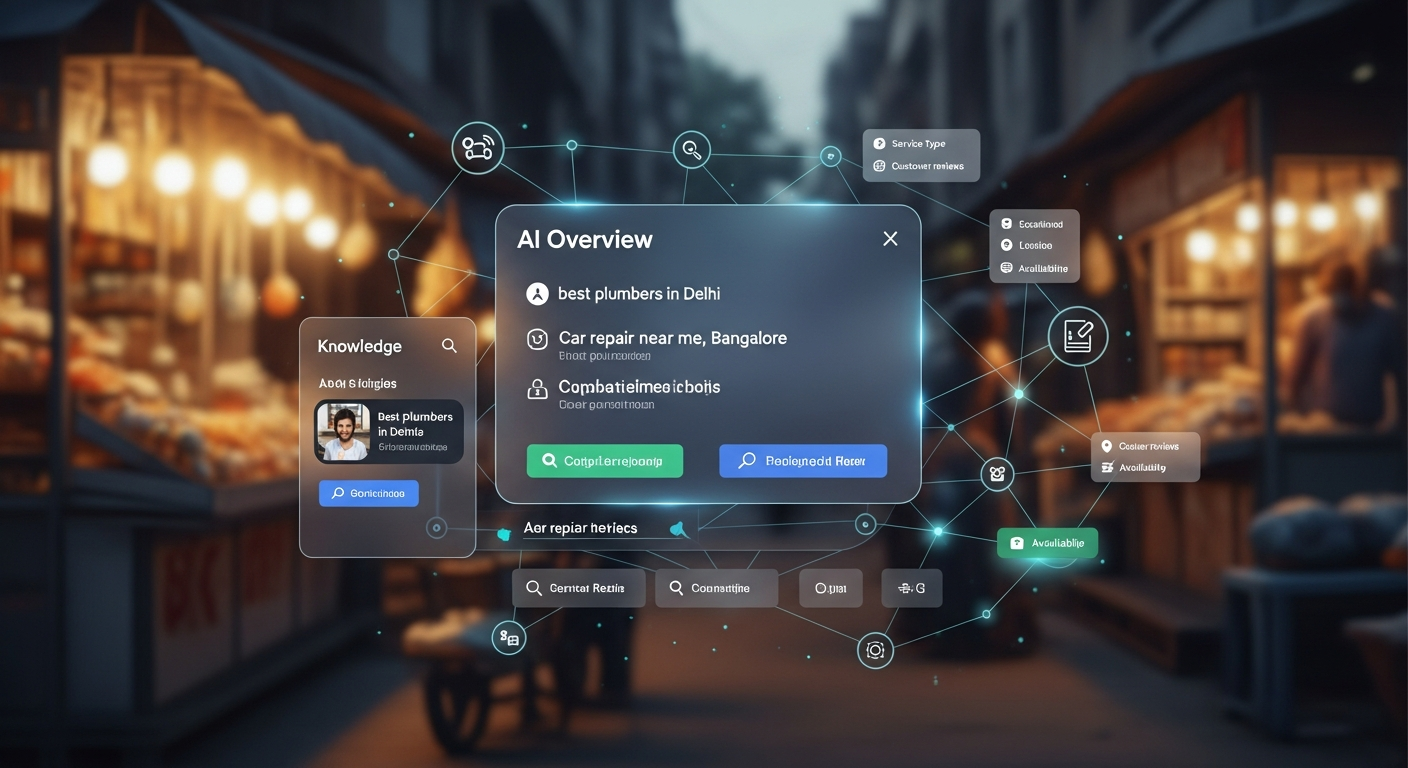
Task: Select the Conantije filter chip
Action: click(x=716, y=588)
